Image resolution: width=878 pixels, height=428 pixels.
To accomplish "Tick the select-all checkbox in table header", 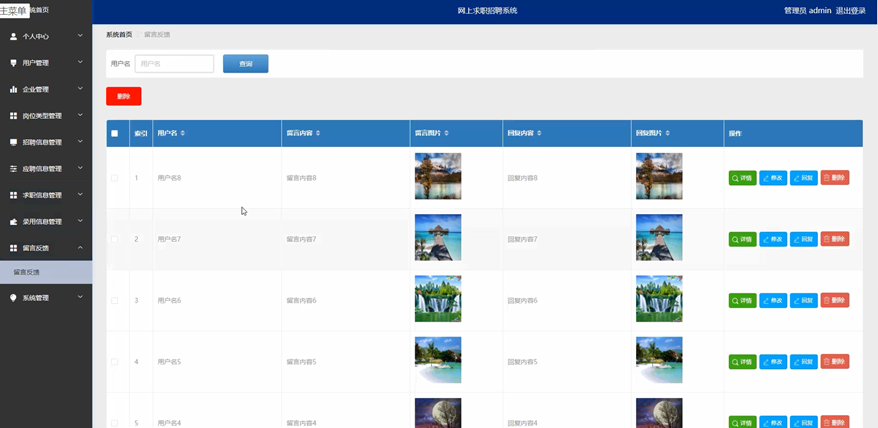I will tap(115, 133).
